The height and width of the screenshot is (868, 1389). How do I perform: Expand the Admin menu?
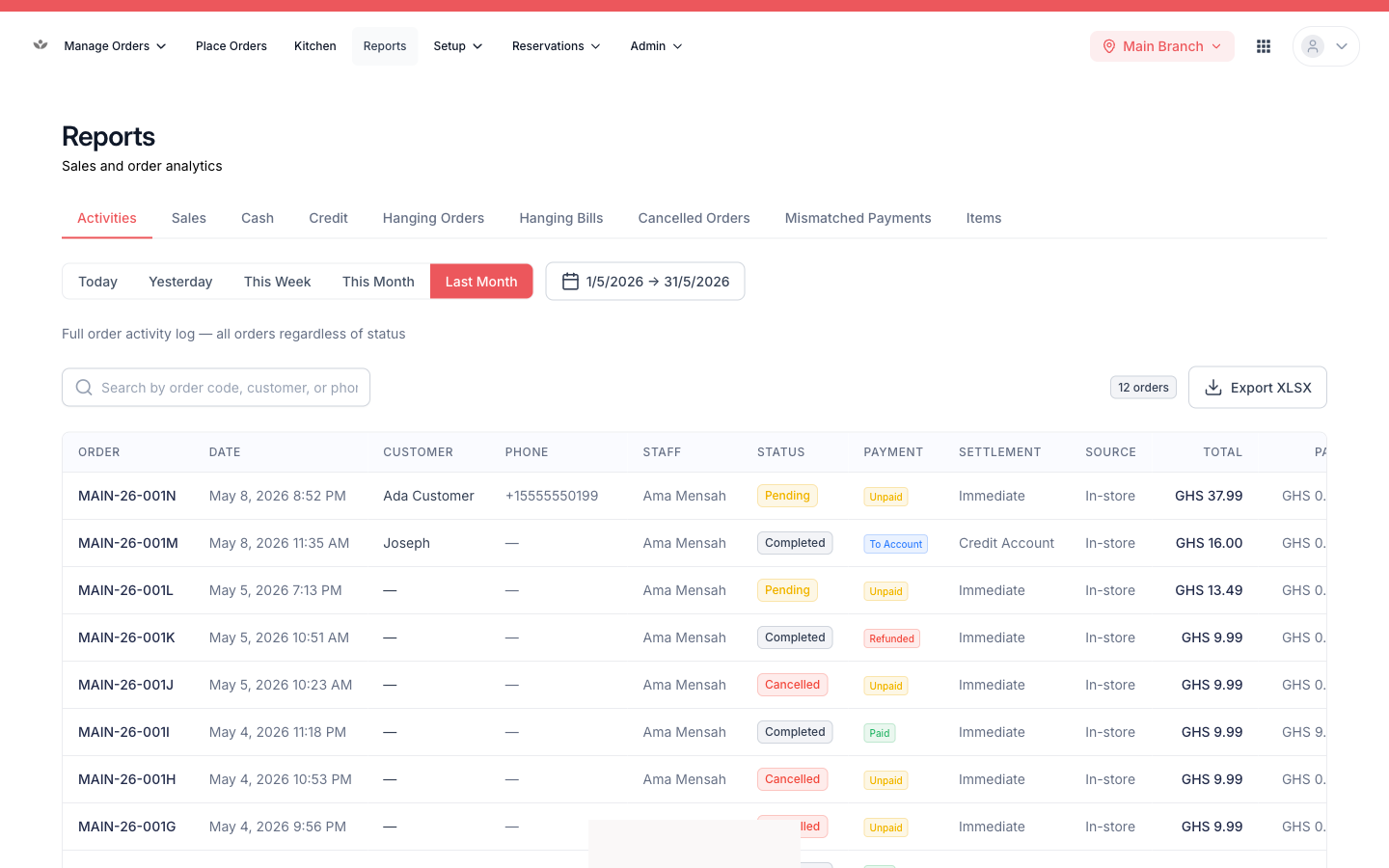tap(657, 46)
